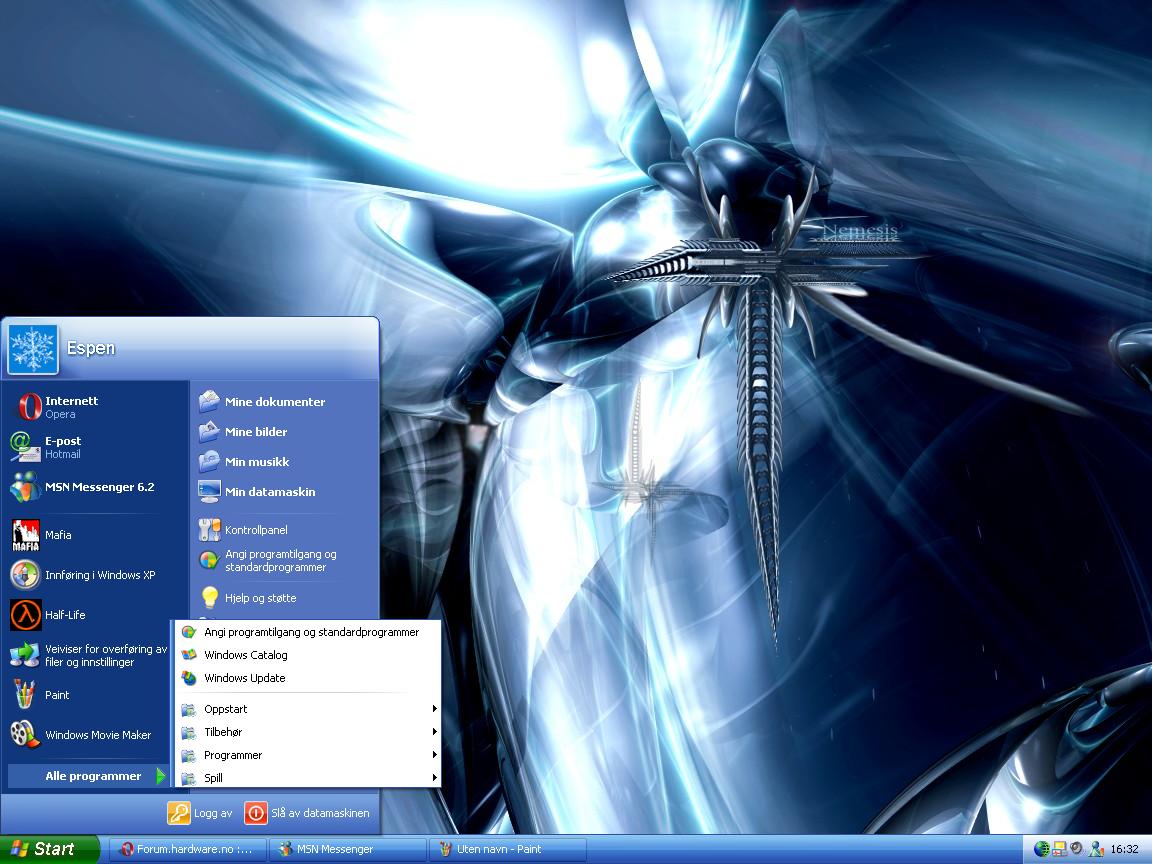
Task: Open Min musikk folder icon
Action: [209, 461]
